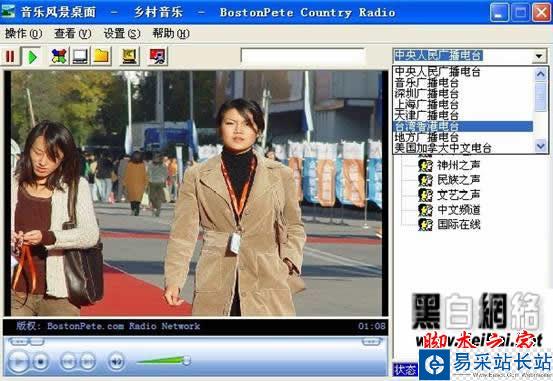Click the yellow folder toolbar icon
Screen dimensions: 553x381
pos(102,56)
